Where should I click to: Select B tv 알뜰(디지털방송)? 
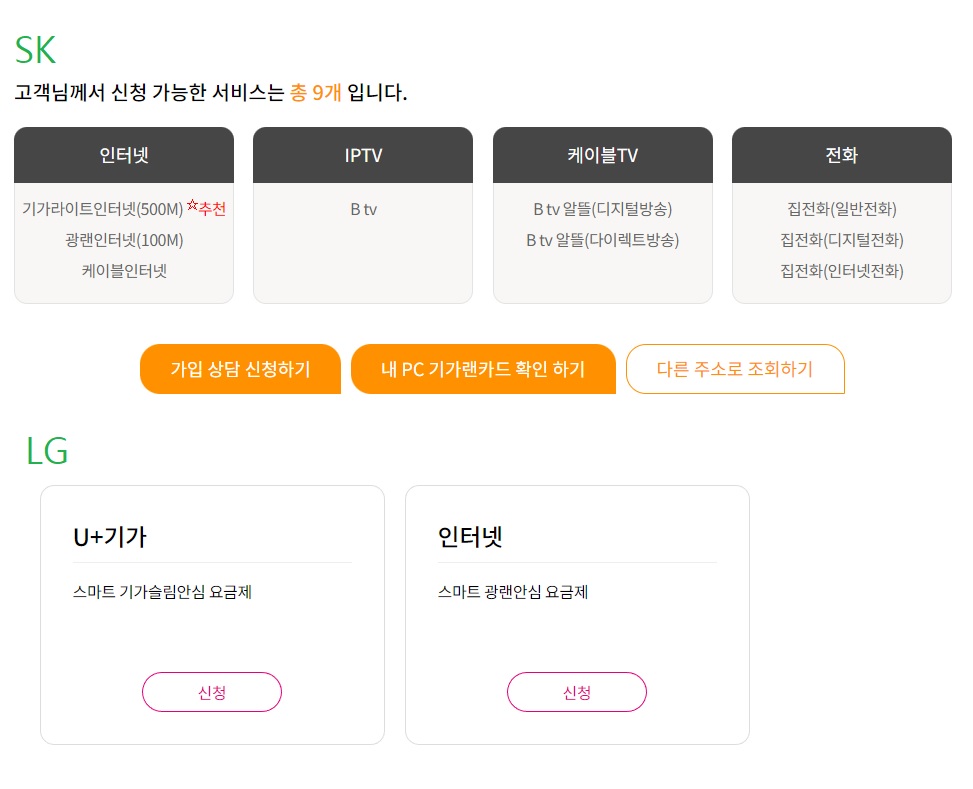point(603,209)
